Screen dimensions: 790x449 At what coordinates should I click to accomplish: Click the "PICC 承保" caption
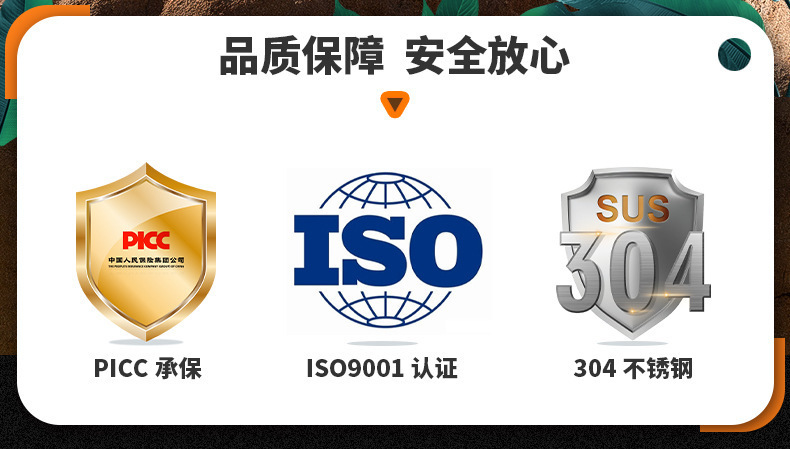click(x=148, y=368)
